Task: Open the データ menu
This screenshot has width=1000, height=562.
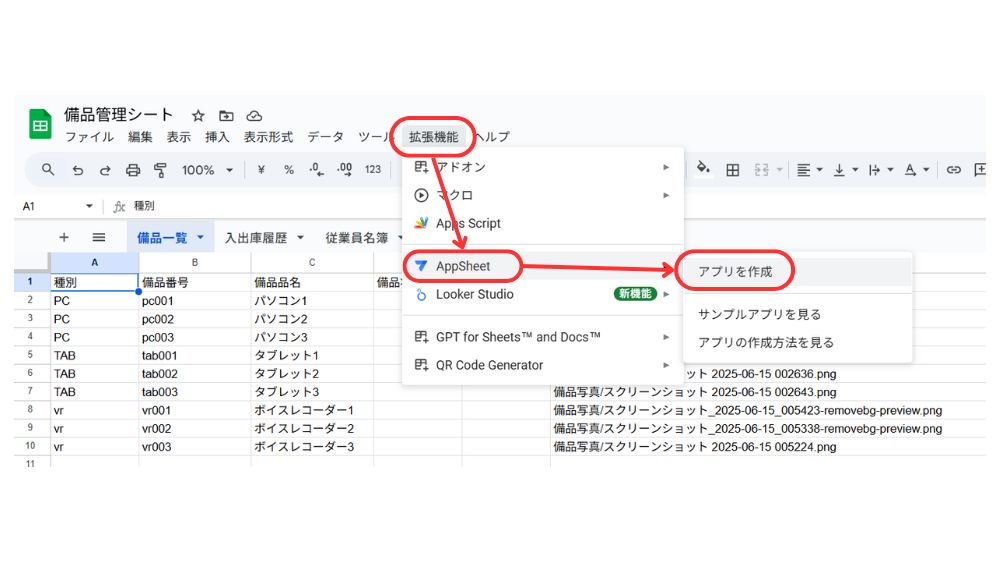Action: 325,137
